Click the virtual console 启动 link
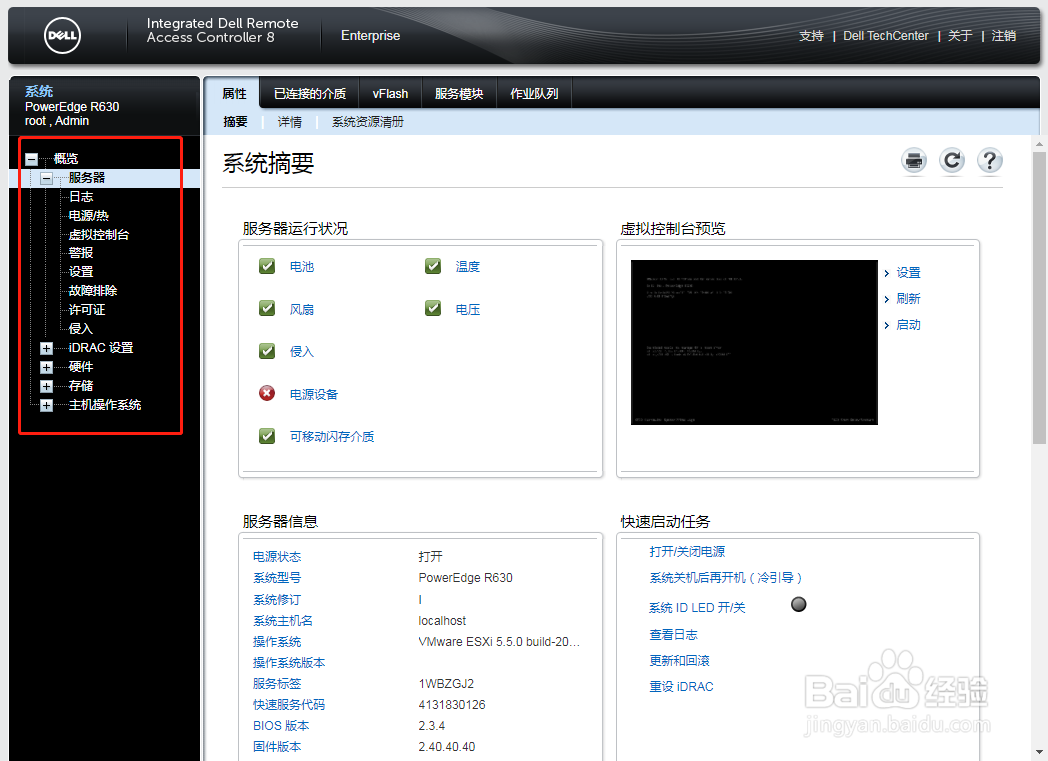 click(x=908, y=325)
